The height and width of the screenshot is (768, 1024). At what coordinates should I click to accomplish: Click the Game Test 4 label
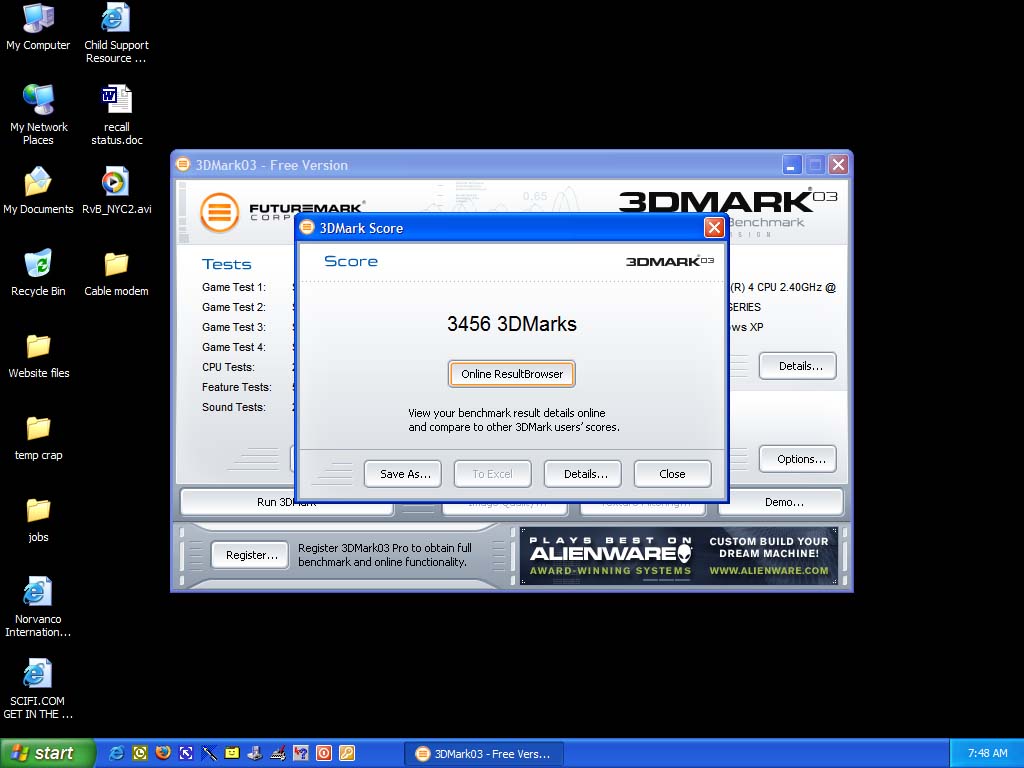pos(234,347)
